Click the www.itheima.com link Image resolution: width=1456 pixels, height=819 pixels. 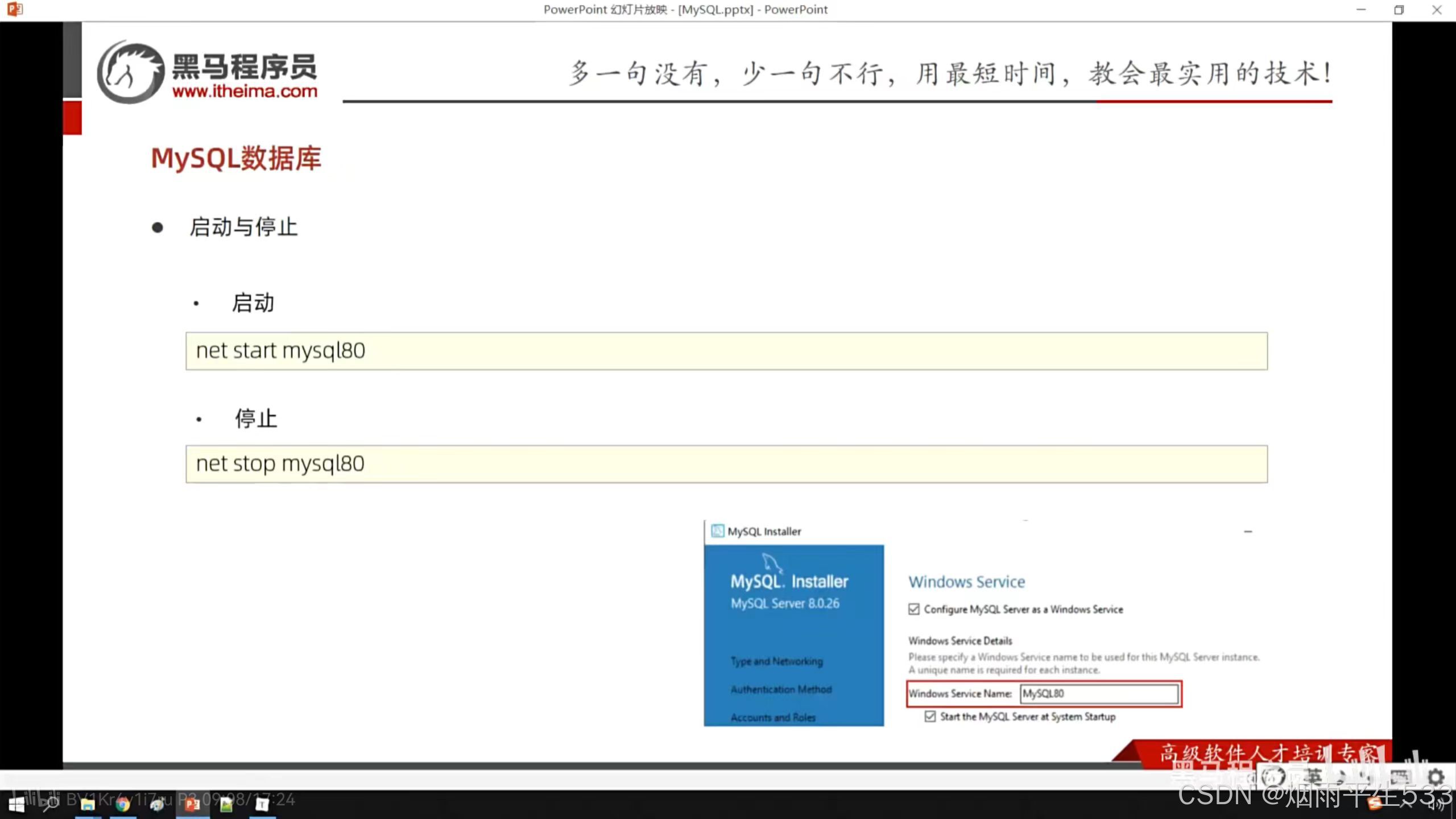245,91
